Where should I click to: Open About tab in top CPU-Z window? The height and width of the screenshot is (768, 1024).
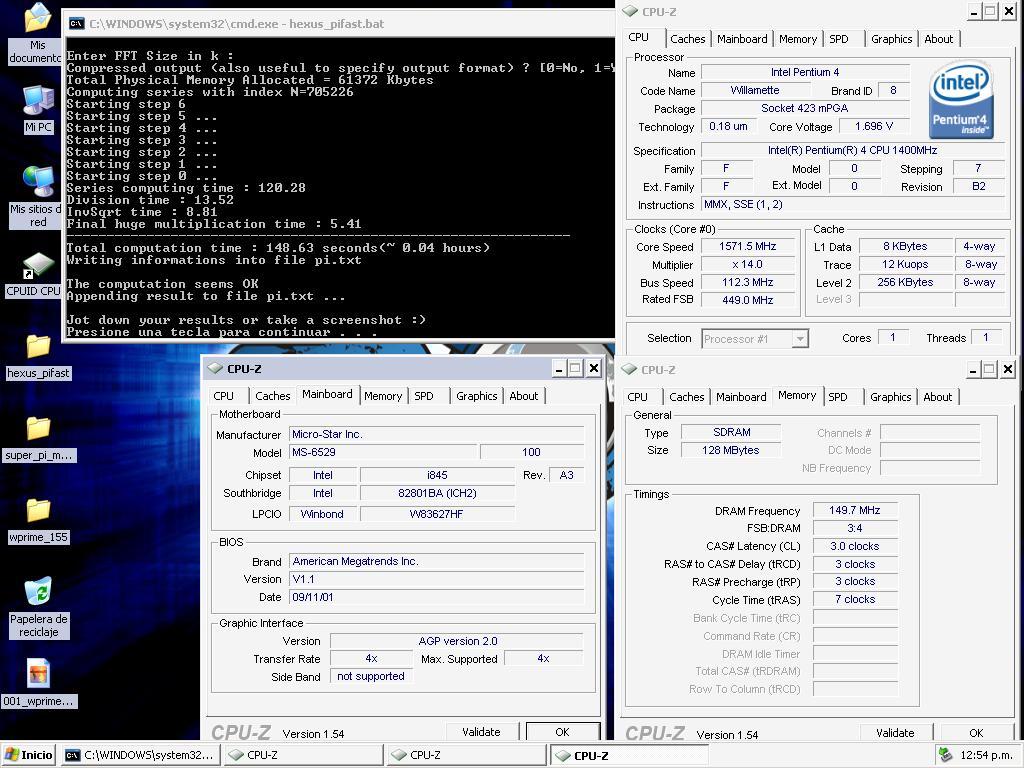(x=938, y=39)
